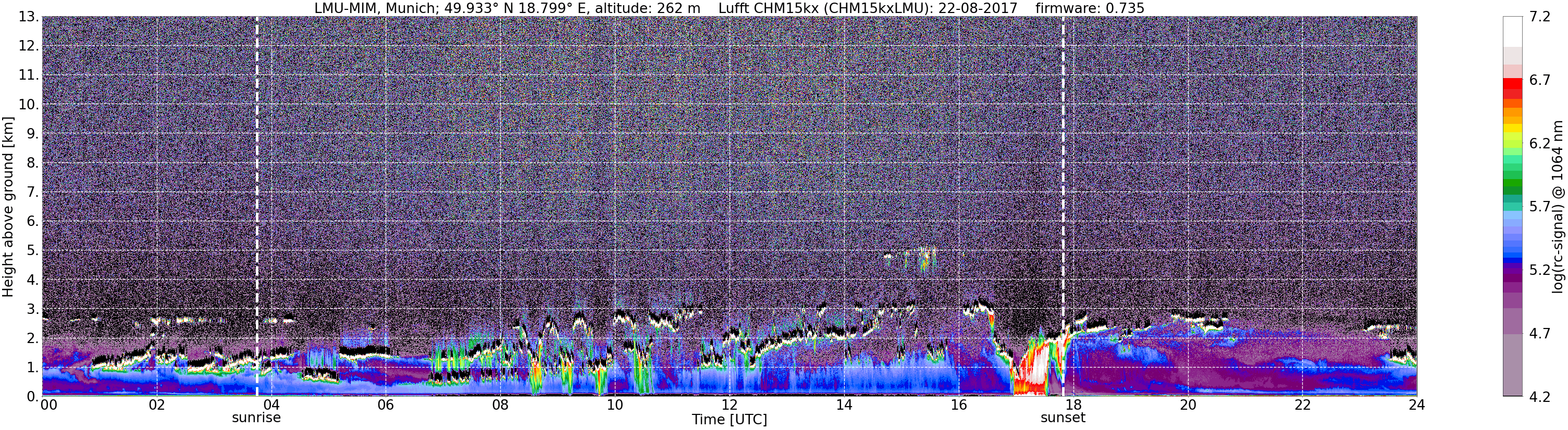The image size is (1568, 430).
Task: Click the time tick label 02
Action: (156, 405)
